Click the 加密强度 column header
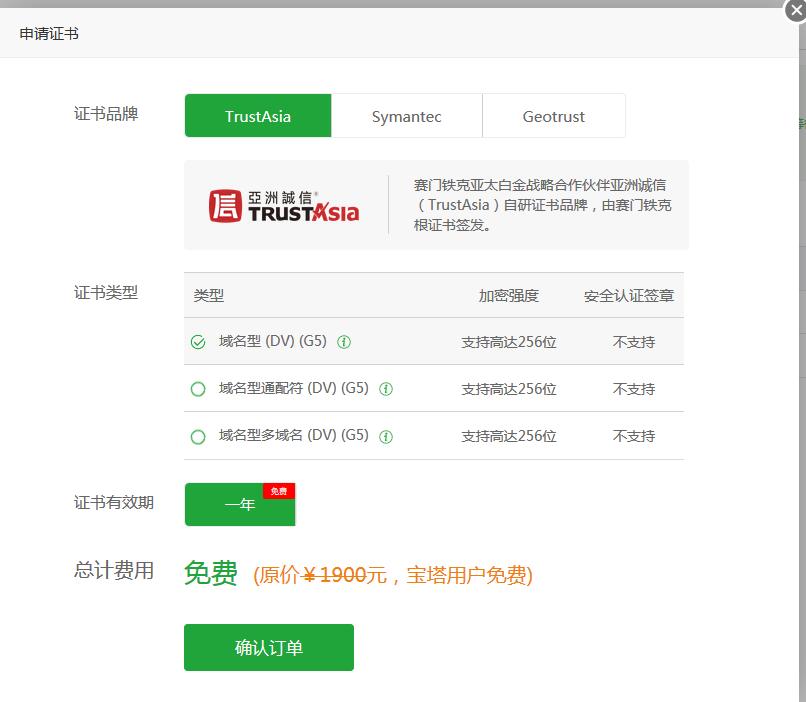The height and width of the screenshot is (702, 806). pos(509,295)
